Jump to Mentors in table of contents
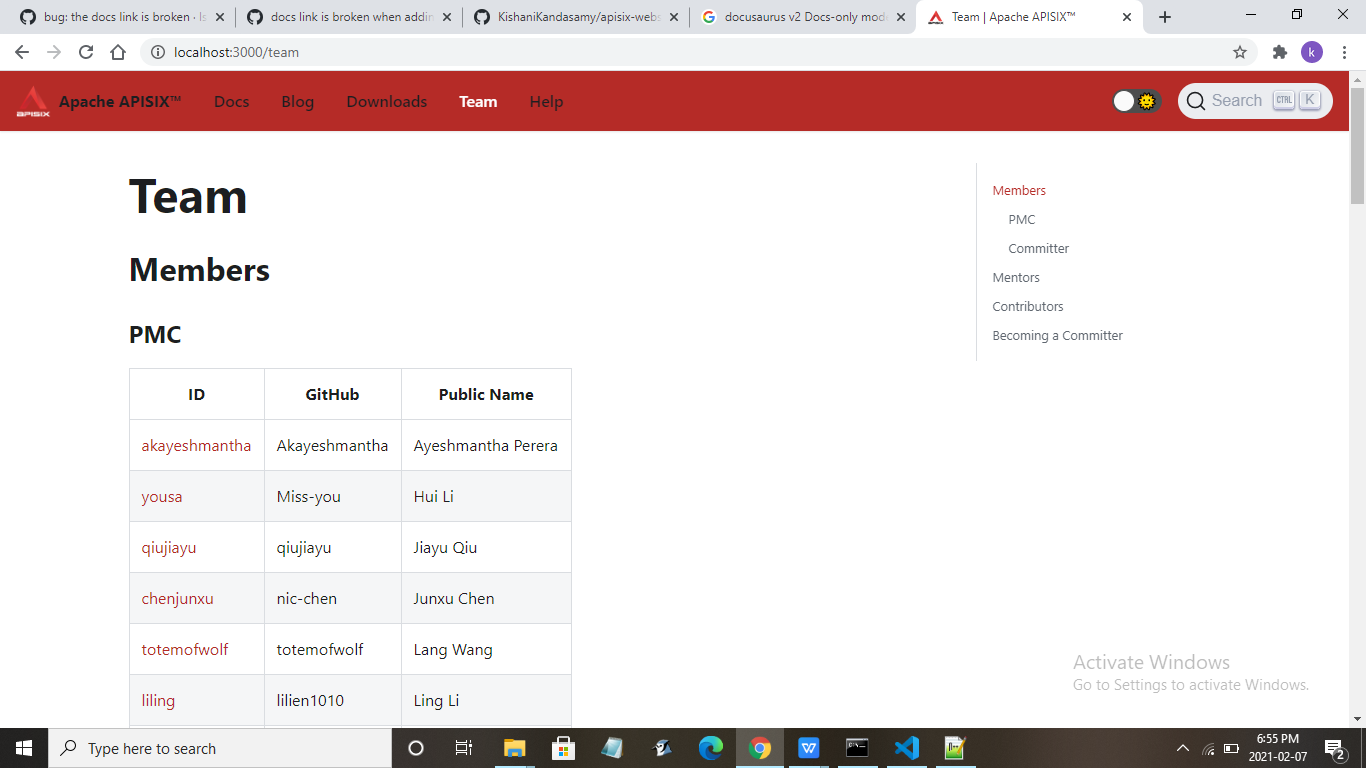Image resolution: width=1366 pixels, height=768 pixels. coord(1016,277)
